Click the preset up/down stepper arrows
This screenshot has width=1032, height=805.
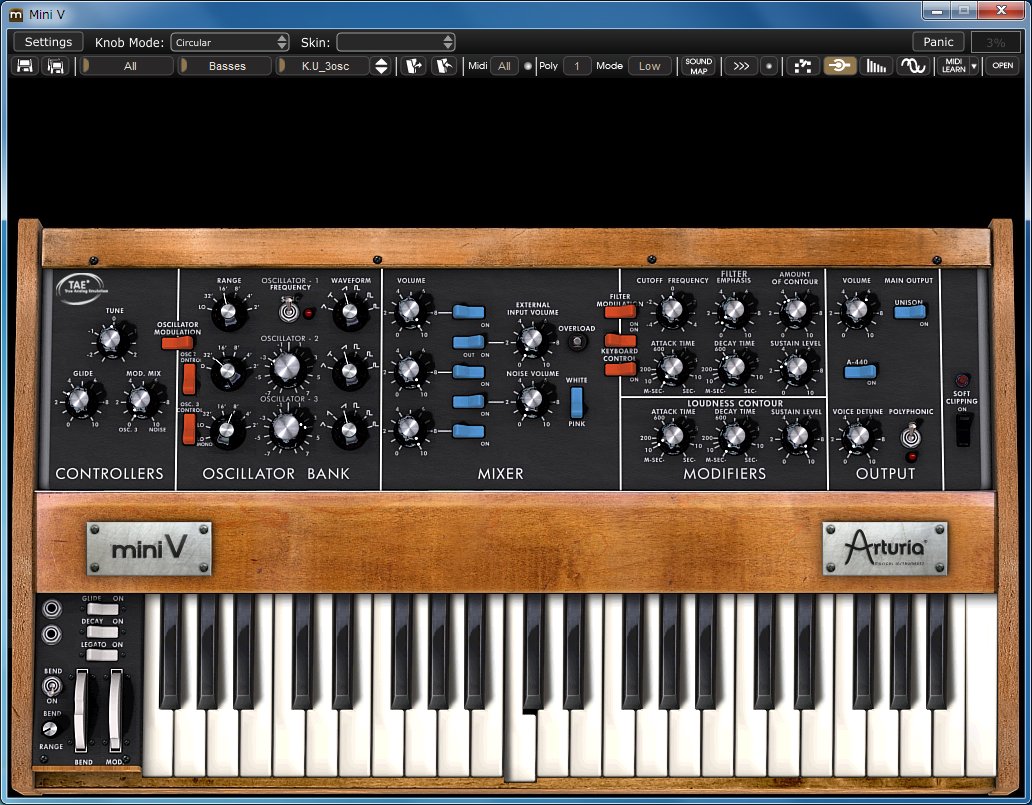(x=381, y=66)
